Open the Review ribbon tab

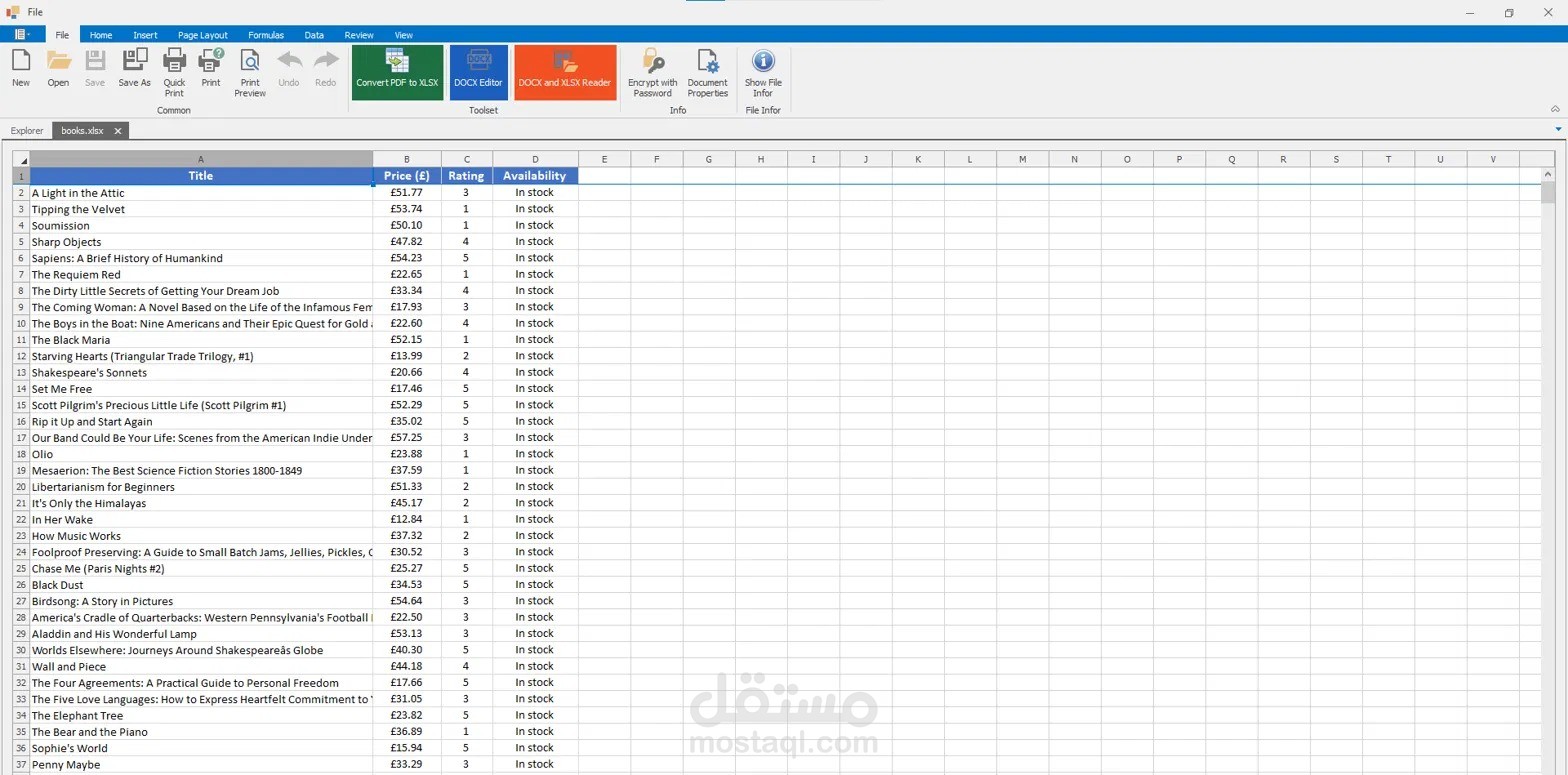click(x=359, y=35)
